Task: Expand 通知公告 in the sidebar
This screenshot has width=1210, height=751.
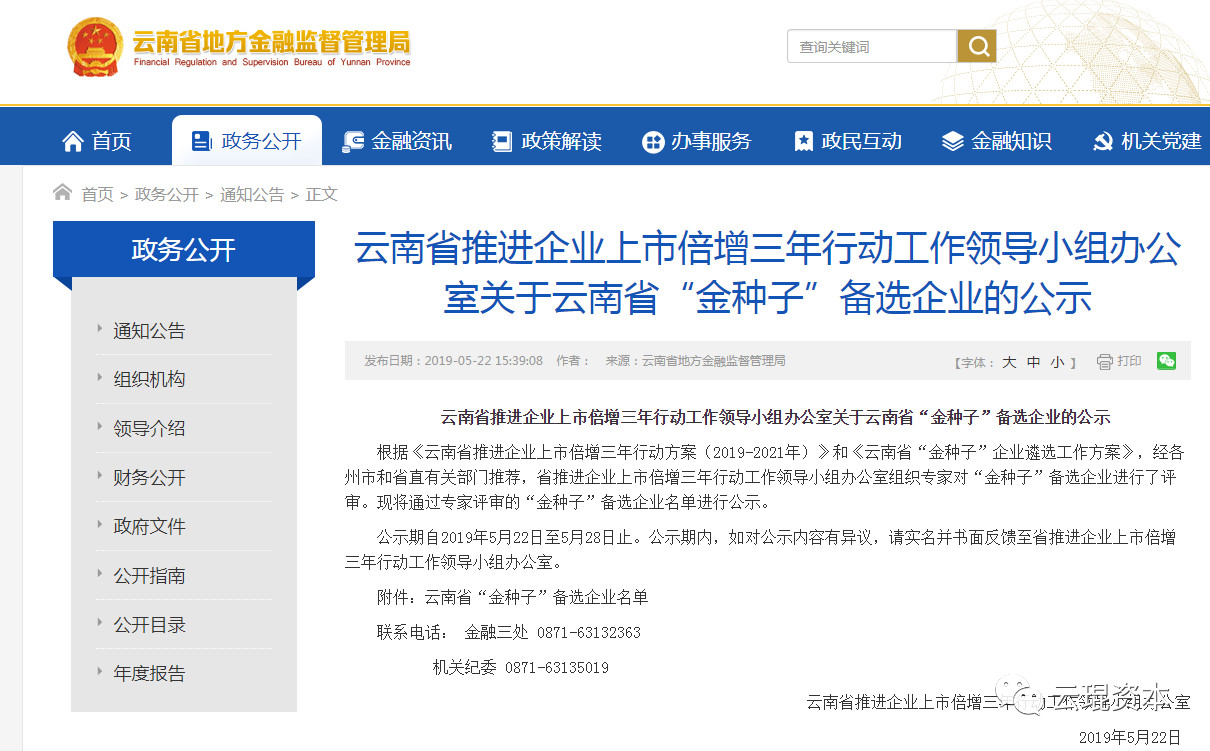Action: click(149, 331)
